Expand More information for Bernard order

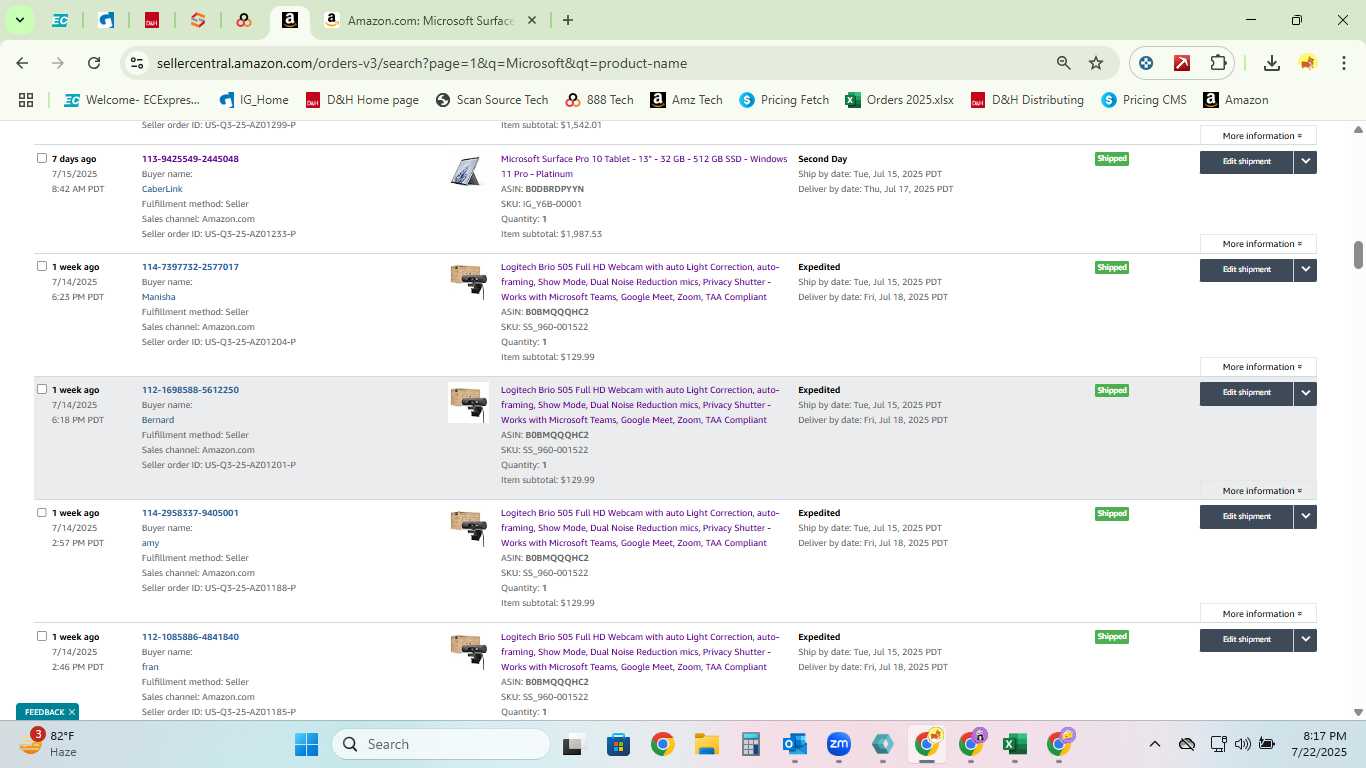coord(1258,491)
